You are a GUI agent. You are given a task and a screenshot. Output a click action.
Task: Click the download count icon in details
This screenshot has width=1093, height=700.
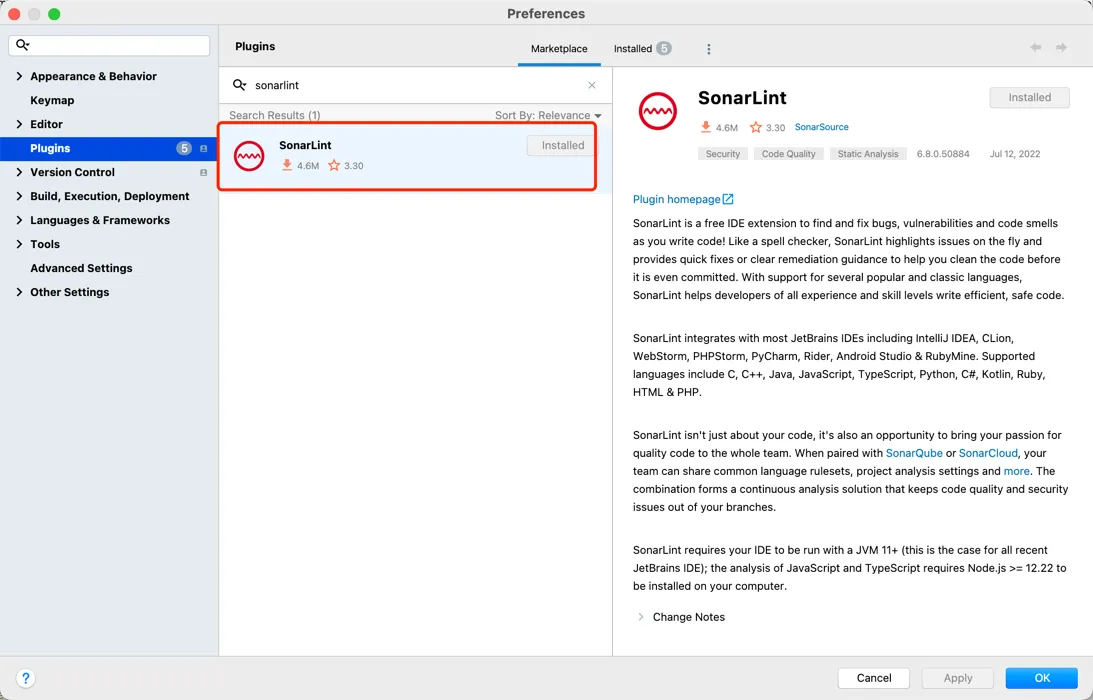[705, 127]
